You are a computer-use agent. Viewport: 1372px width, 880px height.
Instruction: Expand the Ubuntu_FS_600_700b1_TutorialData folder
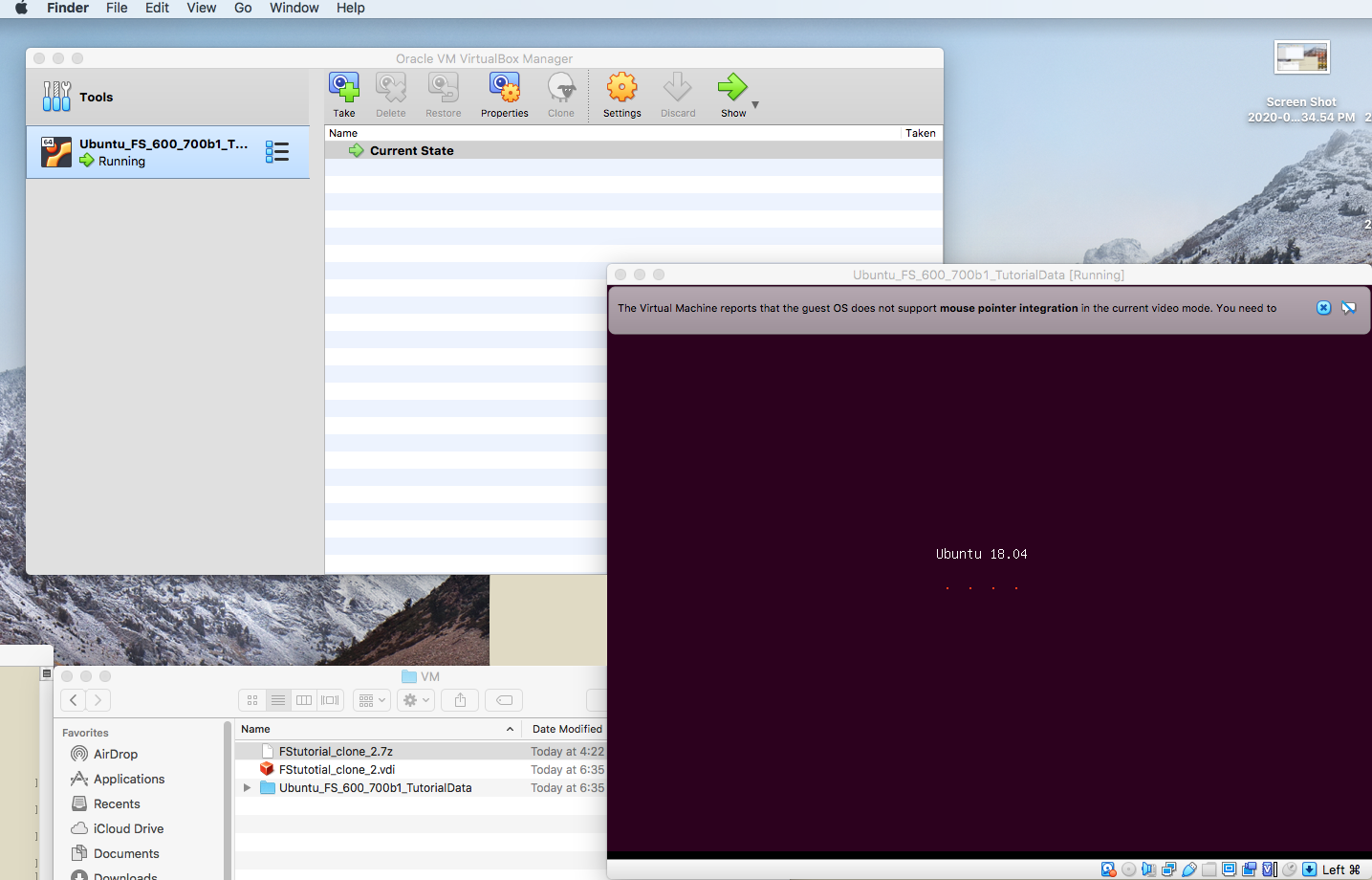(248, 788)
